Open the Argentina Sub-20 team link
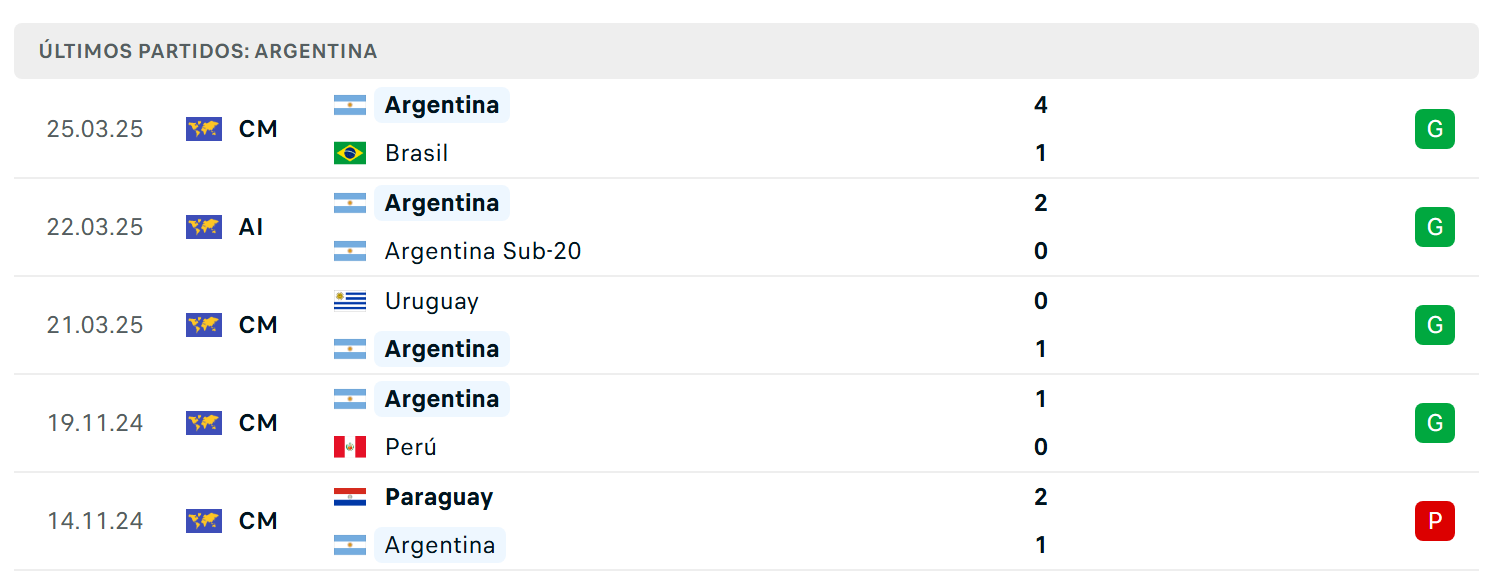The image size is (1493, 587). pos(483,251)
